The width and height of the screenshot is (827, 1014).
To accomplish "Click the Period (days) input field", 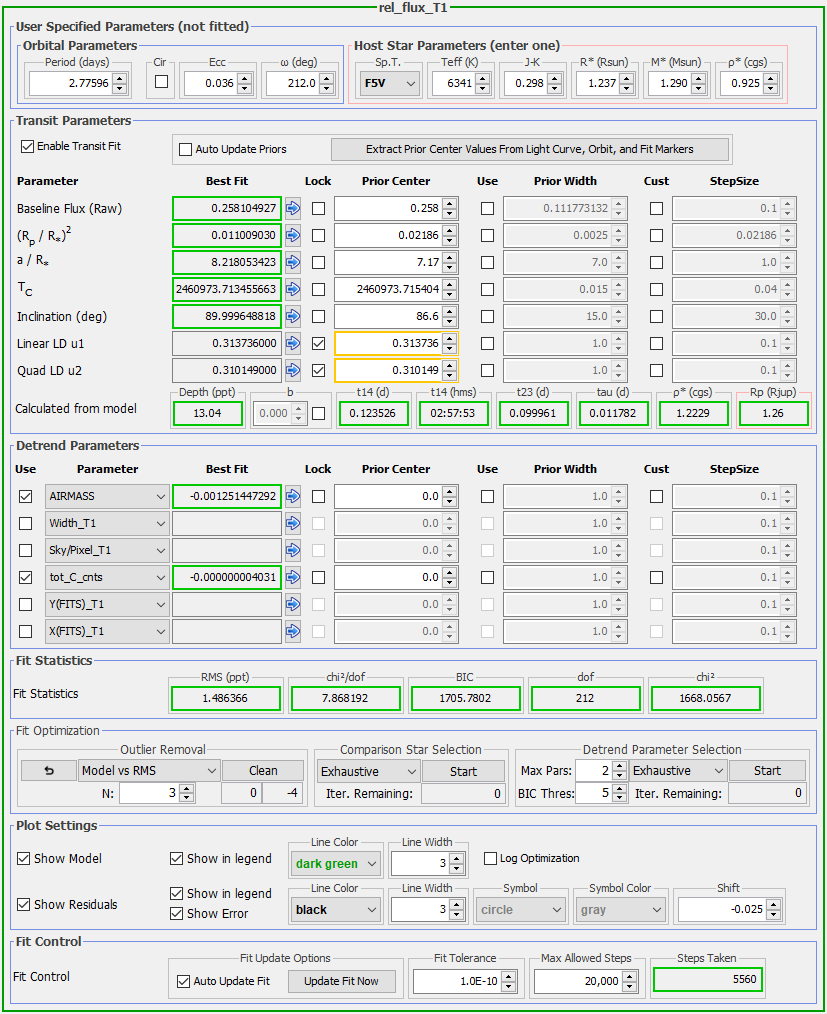I will (x=68, y=84).
